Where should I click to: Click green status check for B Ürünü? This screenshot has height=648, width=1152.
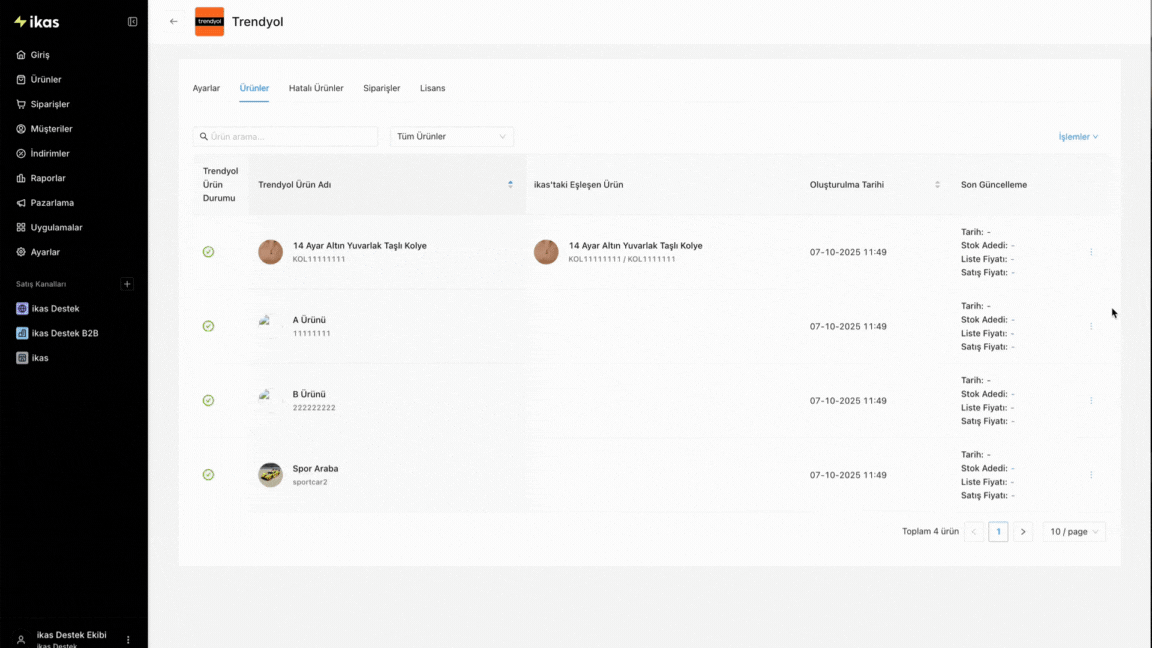point(208,400)
